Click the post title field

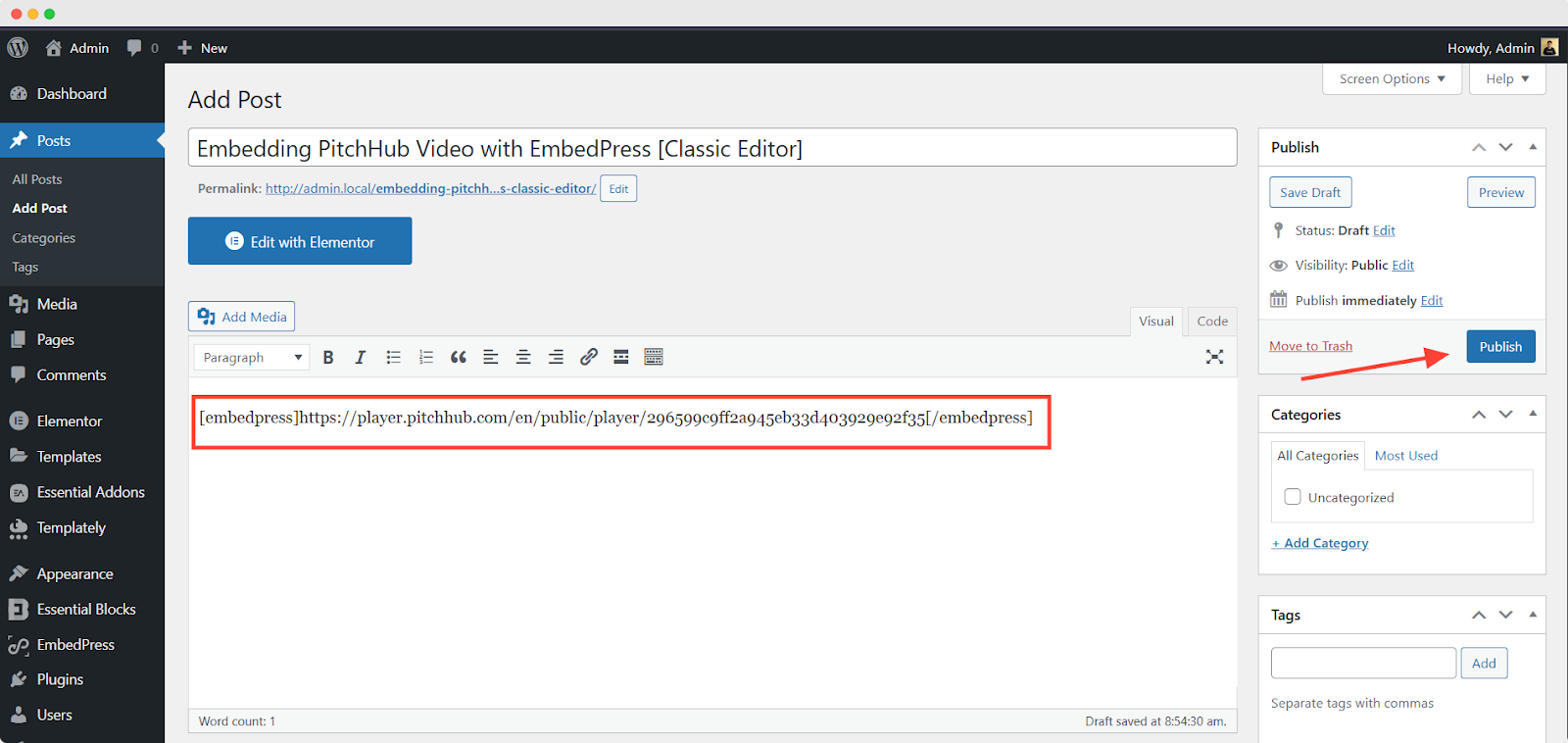712,148
